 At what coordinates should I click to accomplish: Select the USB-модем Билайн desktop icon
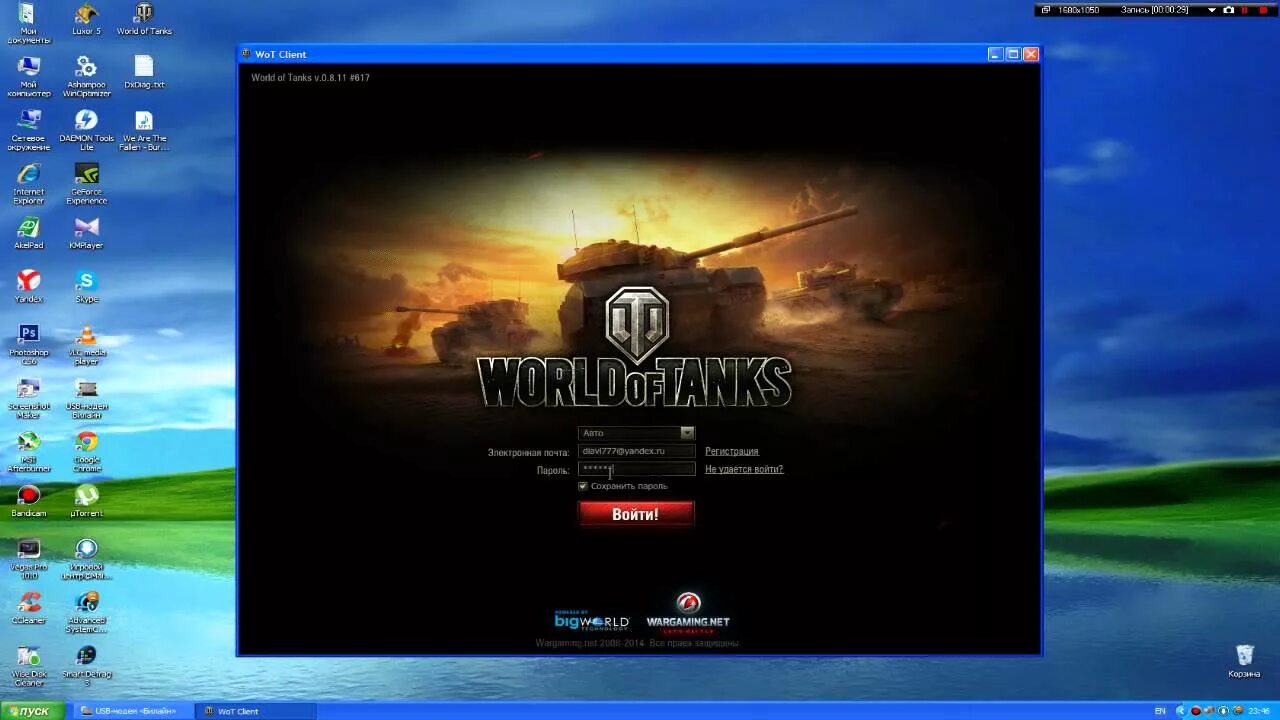click(86, 398)
